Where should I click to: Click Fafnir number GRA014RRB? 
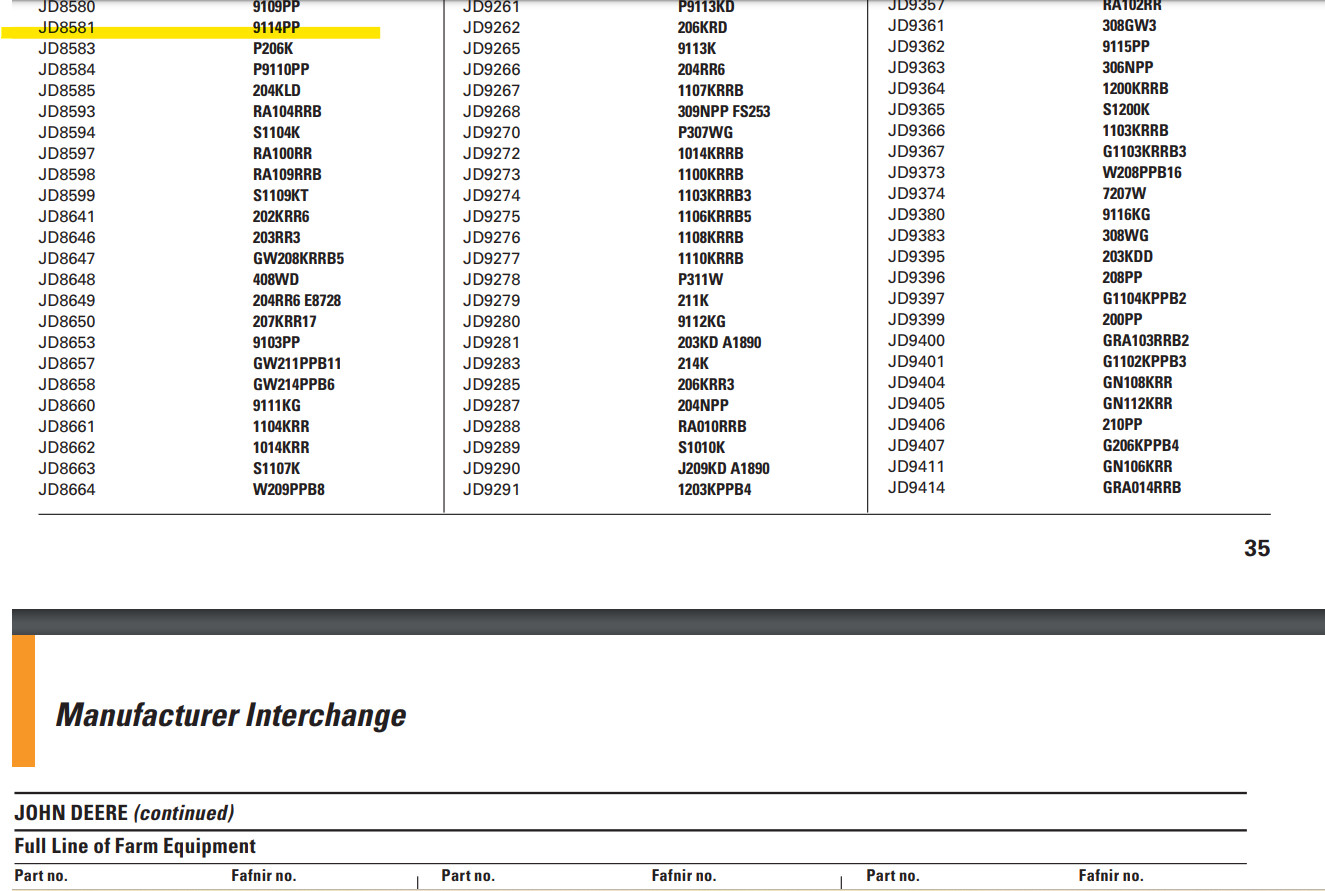pyautogui.click(x=1141, y=488)
